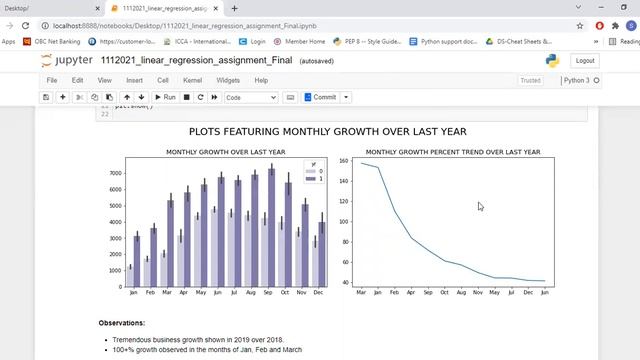Paste cells below icon
The height and width of the screenshot is (360, 640).
coord(109,97)
